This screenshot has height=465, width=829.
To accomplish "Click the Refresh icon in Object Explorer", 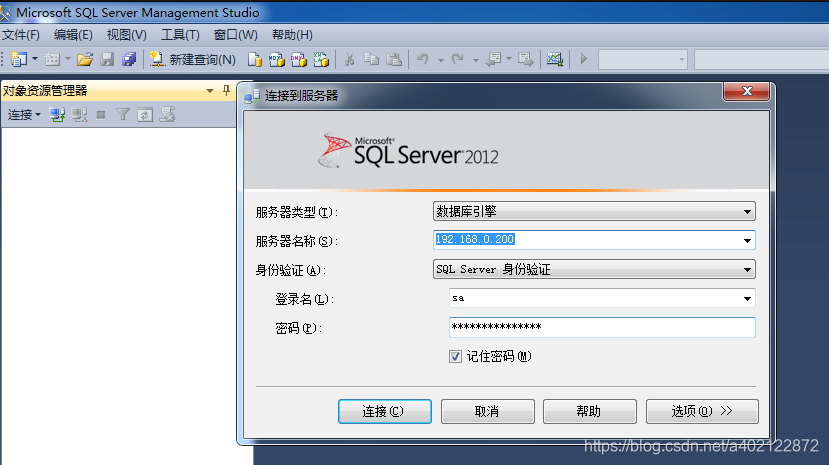I will [145, 115].
